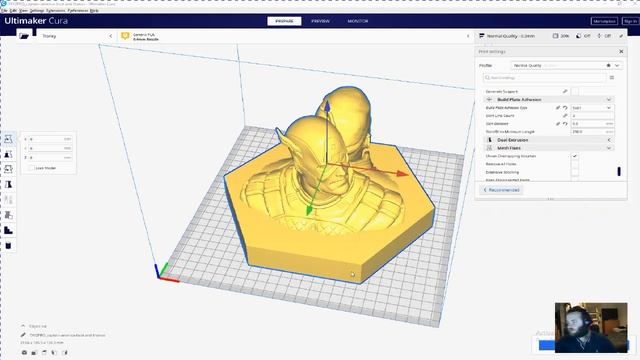The width and height of the screenshot is (640, 360).
Task: Open the Extensions menu
Action: click(56, 11)
